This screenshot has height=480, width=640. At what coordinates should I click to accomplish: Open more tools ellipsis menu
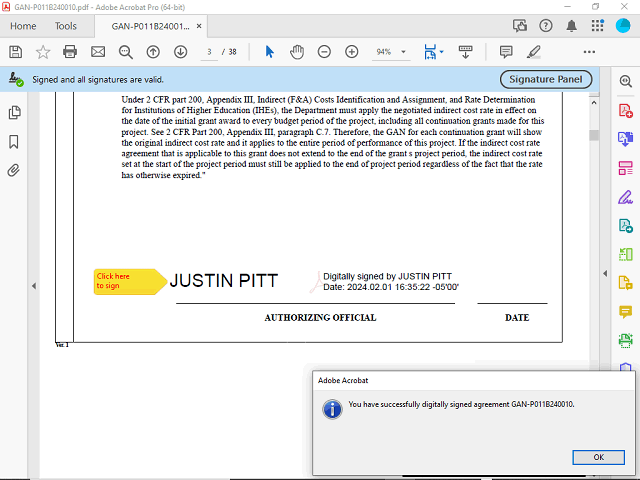click(x=589, y=52)
